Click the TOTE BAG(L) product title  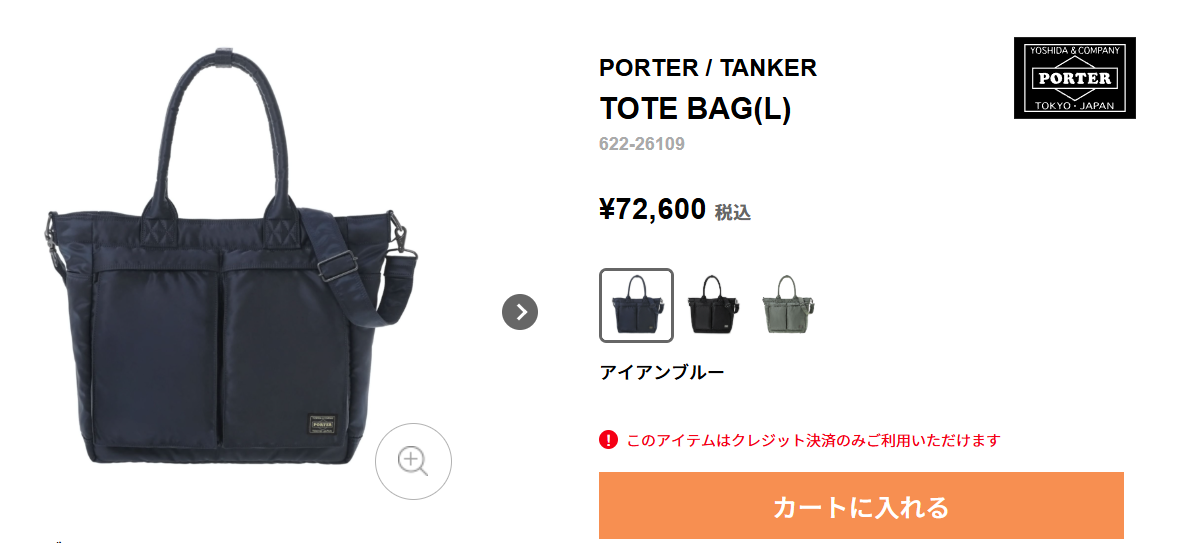coord(695,109)
